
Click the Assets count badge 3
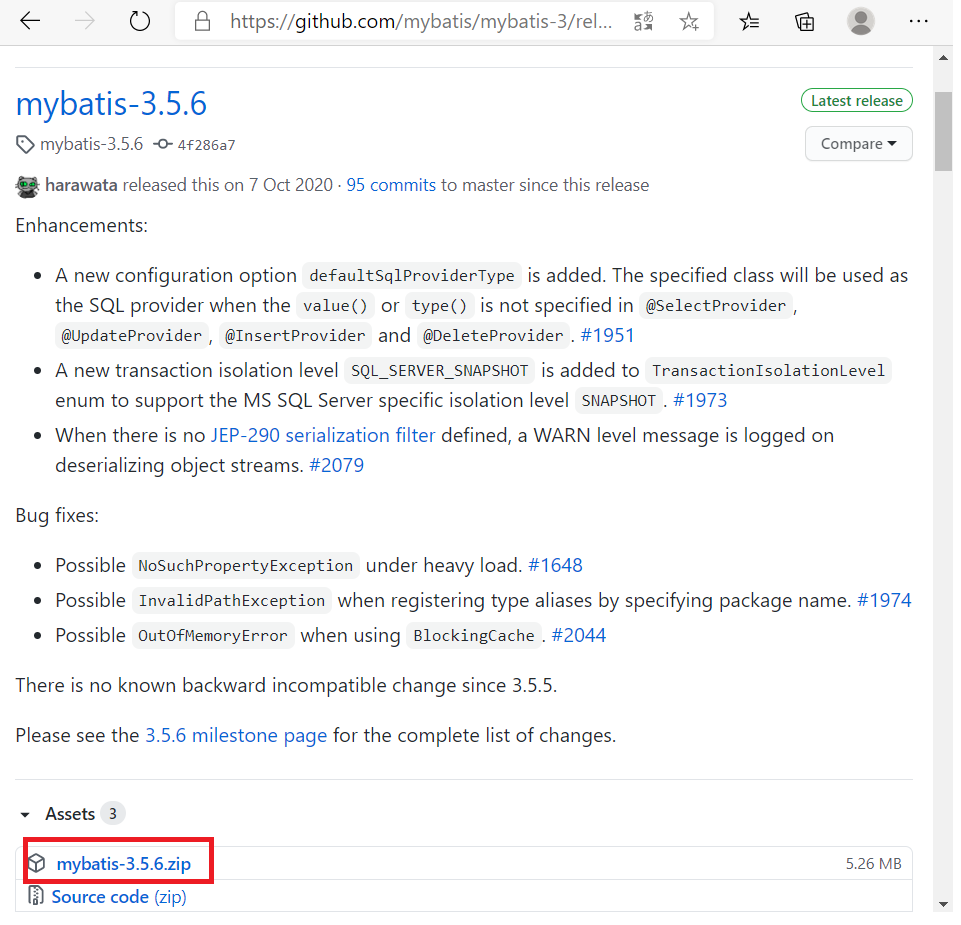[x=113, y=813]
